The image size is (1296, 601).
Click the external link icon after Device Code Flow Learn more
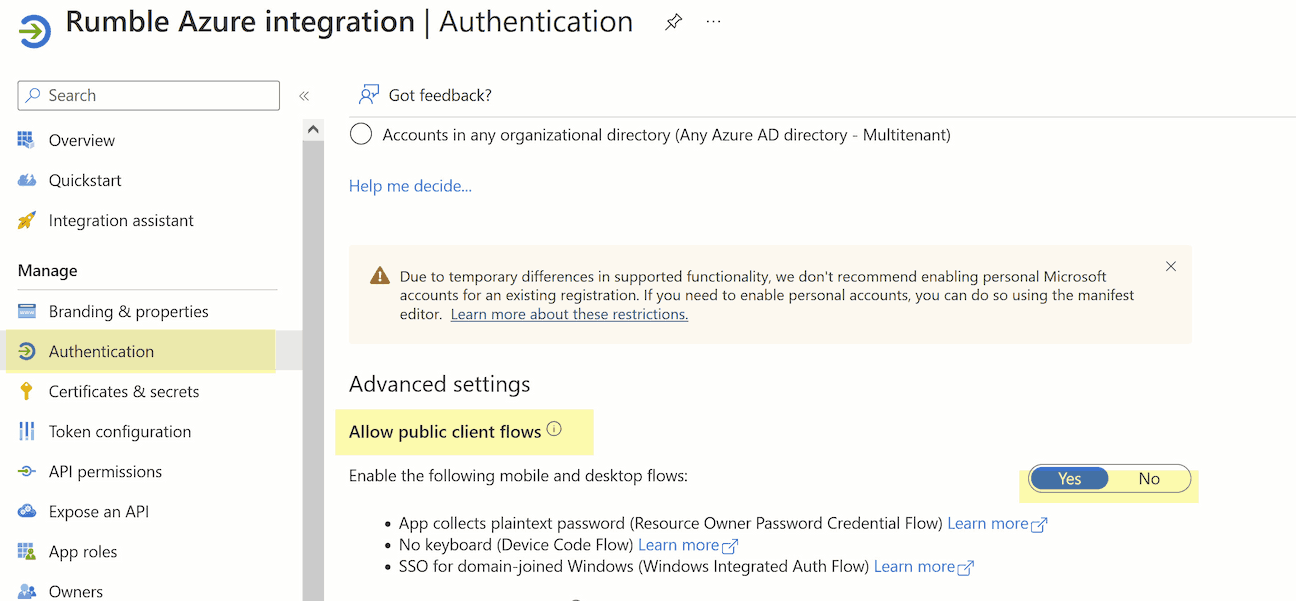(730, 546)
